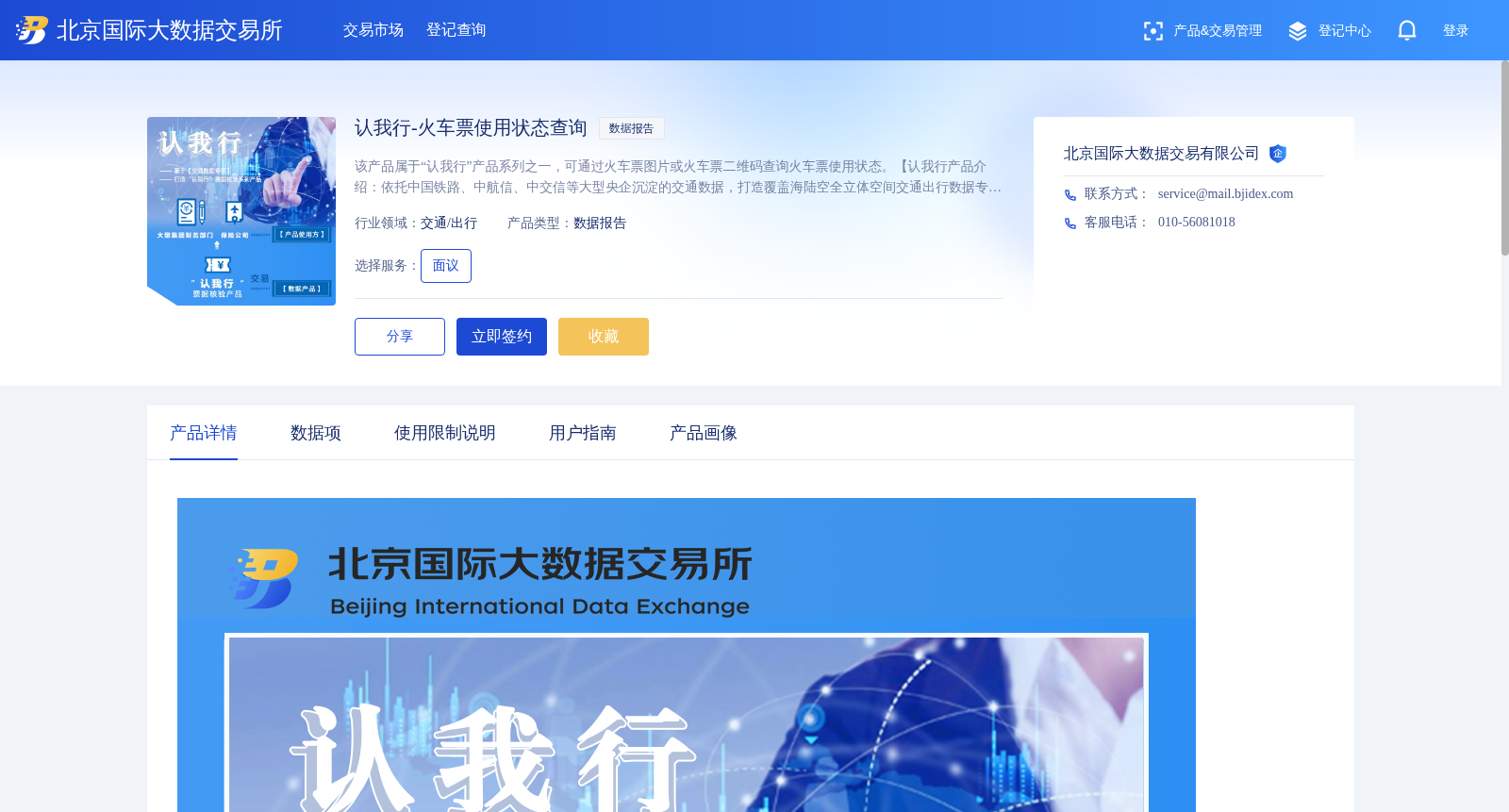1509x812 pixels.
Task: Switch to the 数据项 tab
Action: pos(316,433)
